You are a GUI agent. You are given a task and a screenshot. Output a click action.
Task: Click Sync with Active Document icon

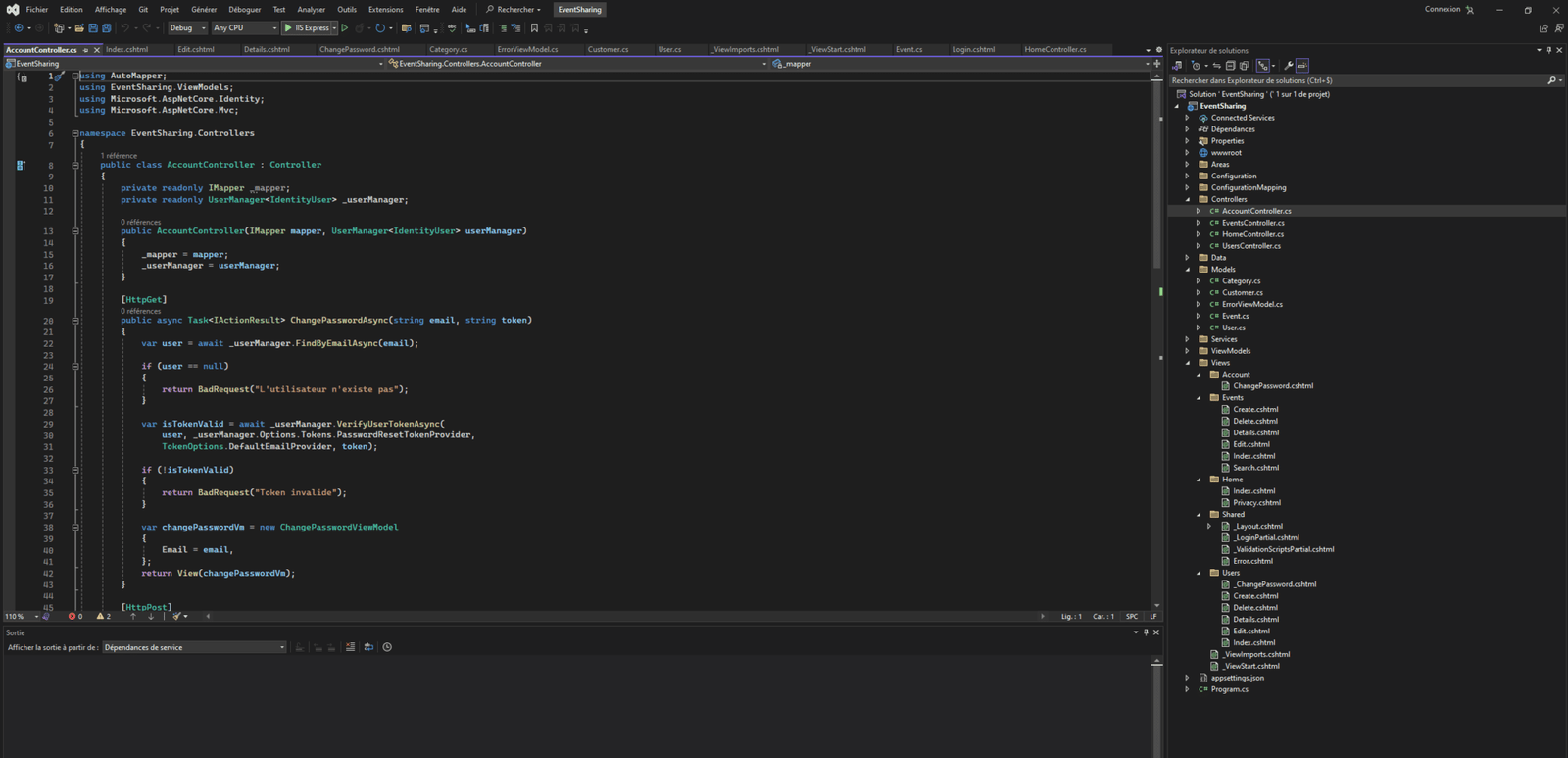coord(1216,66)
